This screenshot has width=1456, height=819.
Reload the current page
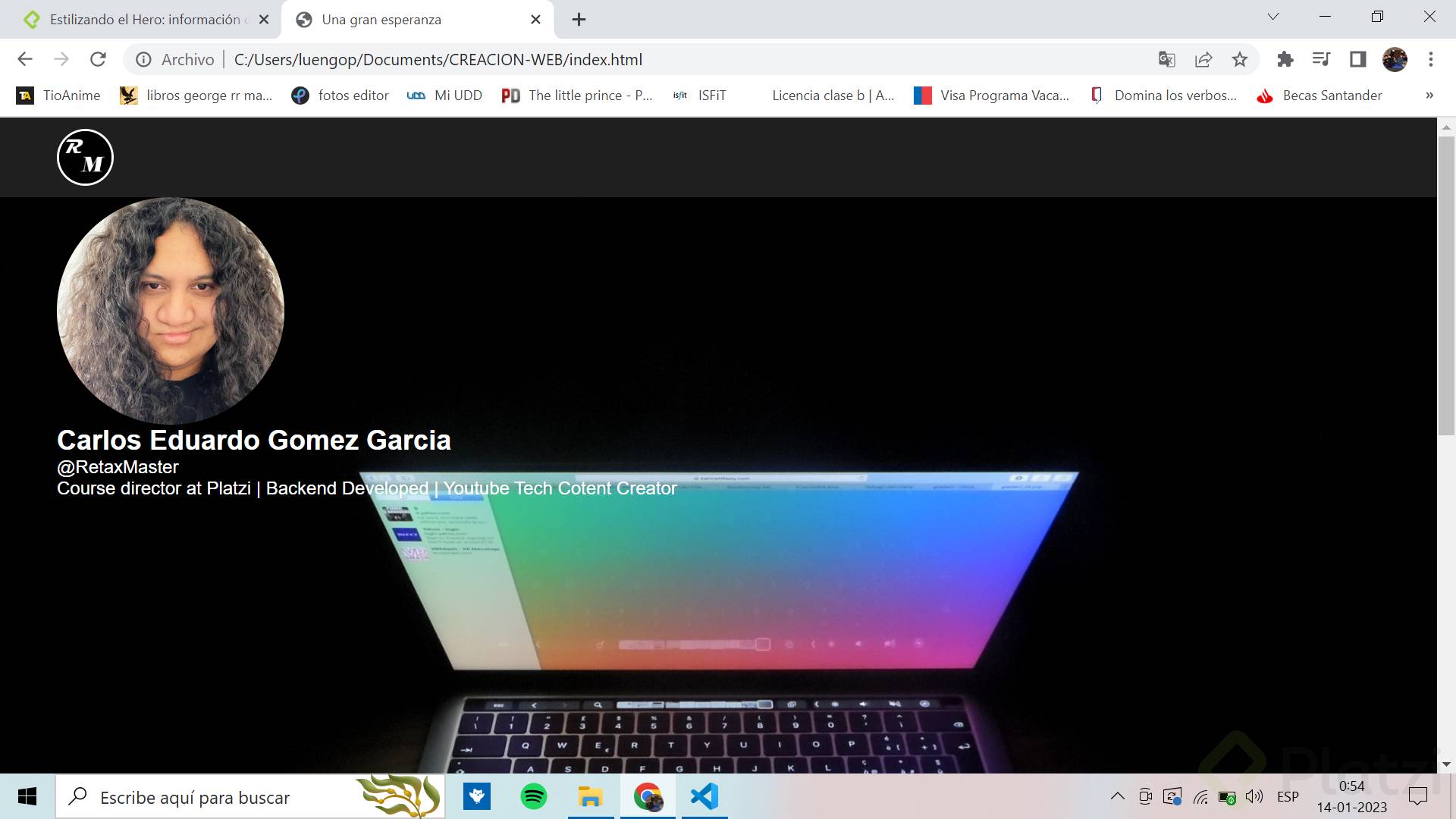98,59
